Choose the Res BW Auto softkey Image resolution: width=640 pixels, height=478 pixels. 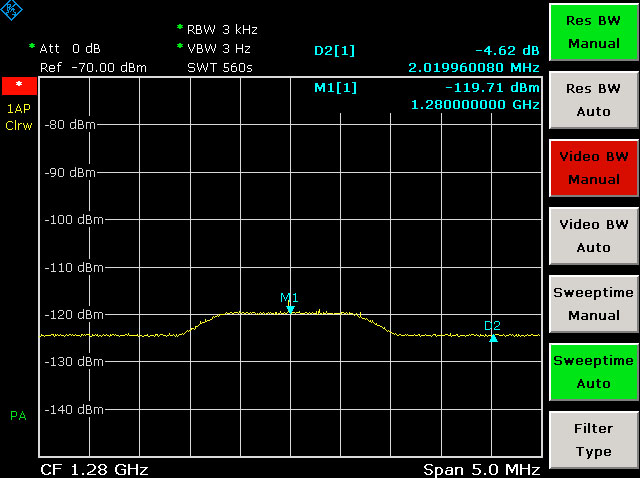[594, 100]
